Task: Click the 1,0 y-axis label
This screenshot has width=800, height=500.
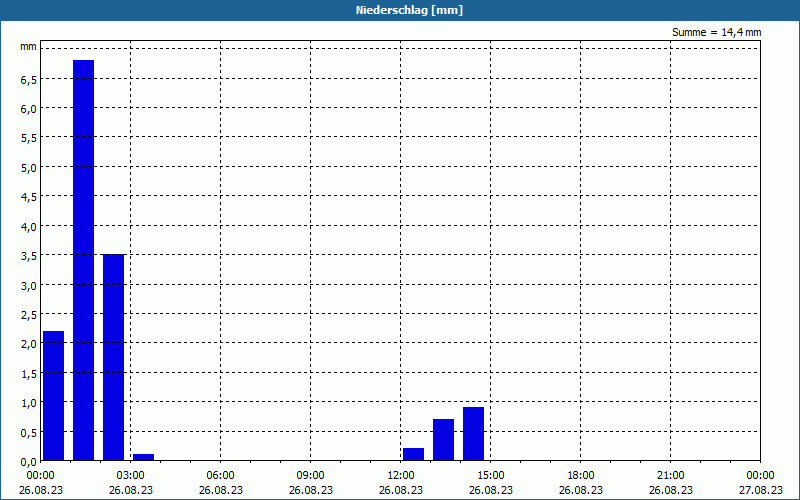Action: 29,403
